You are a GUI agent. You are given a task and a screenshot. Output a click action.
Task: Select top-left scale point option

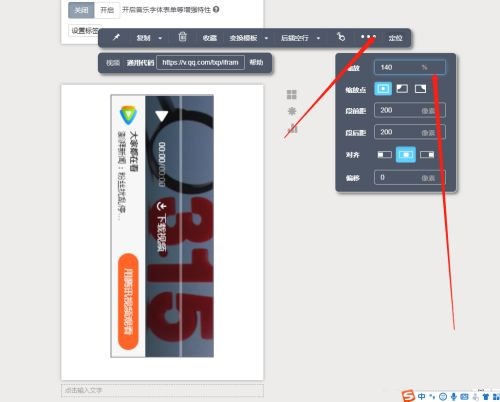402,89
